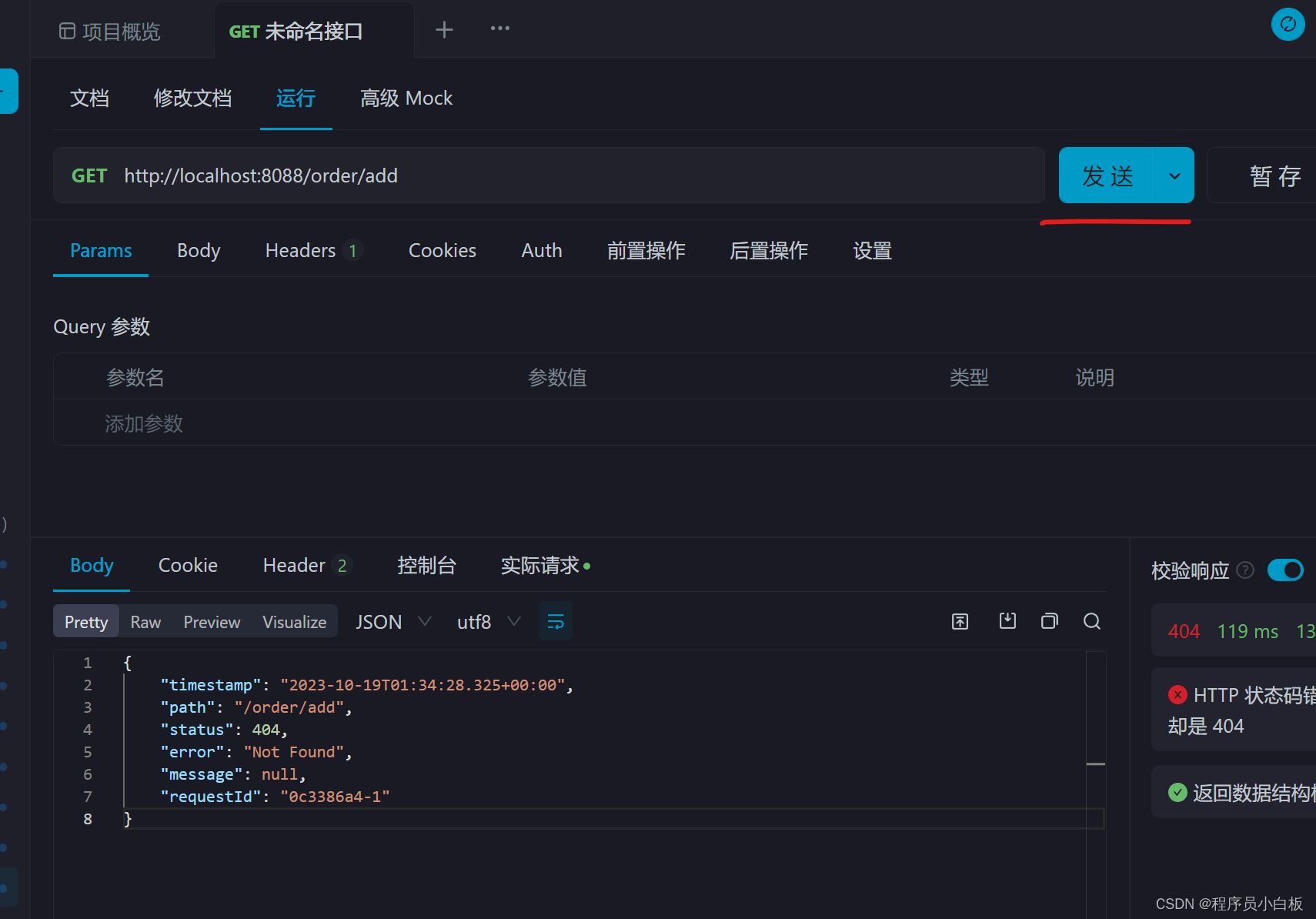1316x919 pixels.
Task: Open the response Cookie tab
Action: click(188, 565)
